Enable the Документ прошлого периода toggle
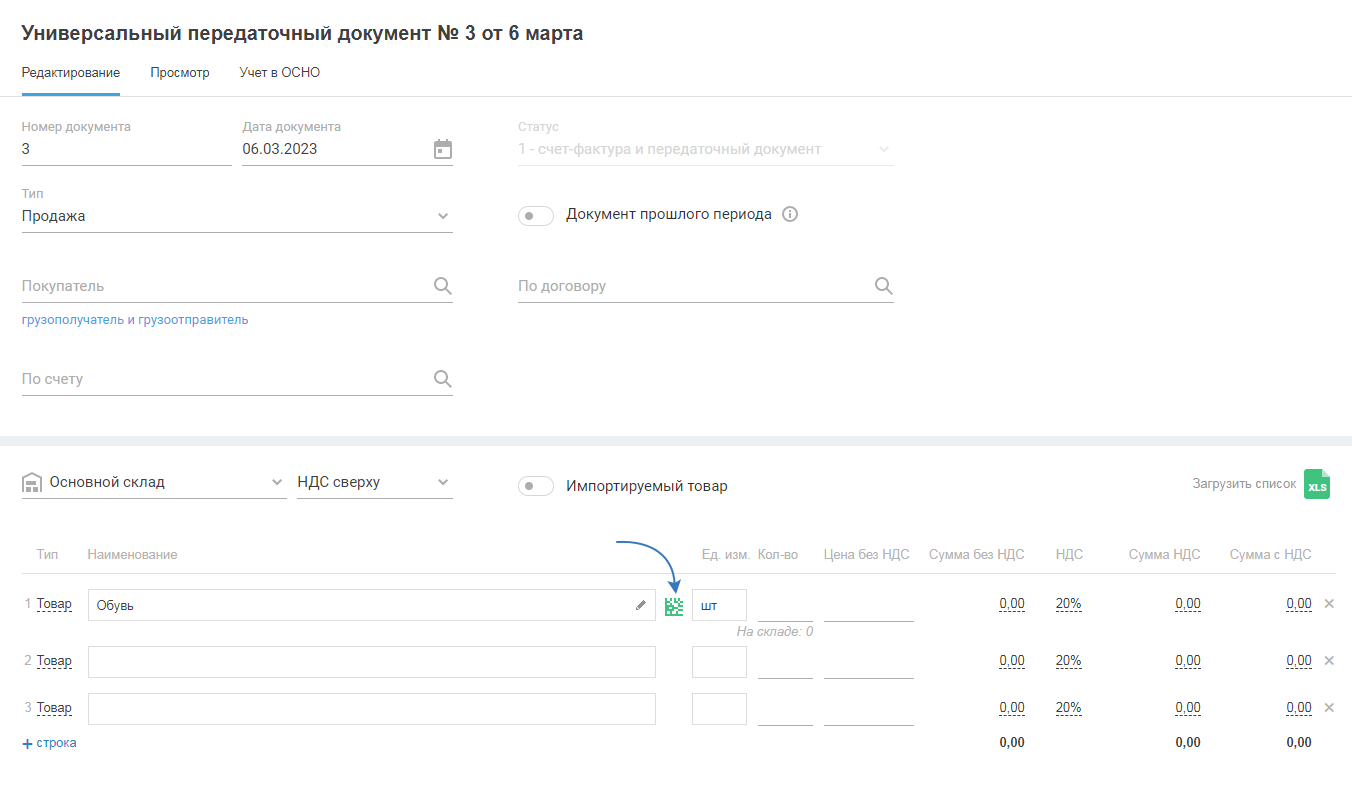 [536, 216]
